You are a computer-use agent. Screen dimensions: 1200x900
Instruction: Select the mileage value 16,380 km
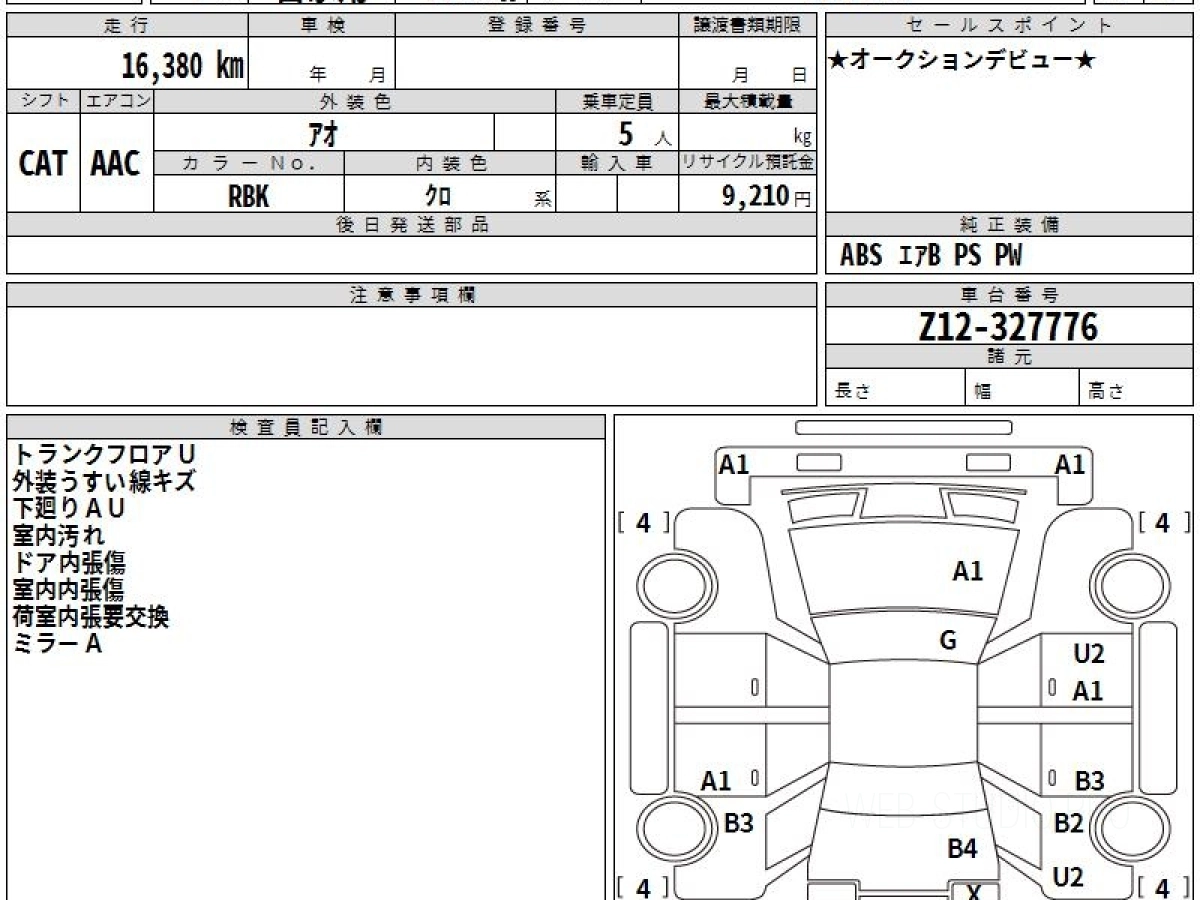pos(183,66)
